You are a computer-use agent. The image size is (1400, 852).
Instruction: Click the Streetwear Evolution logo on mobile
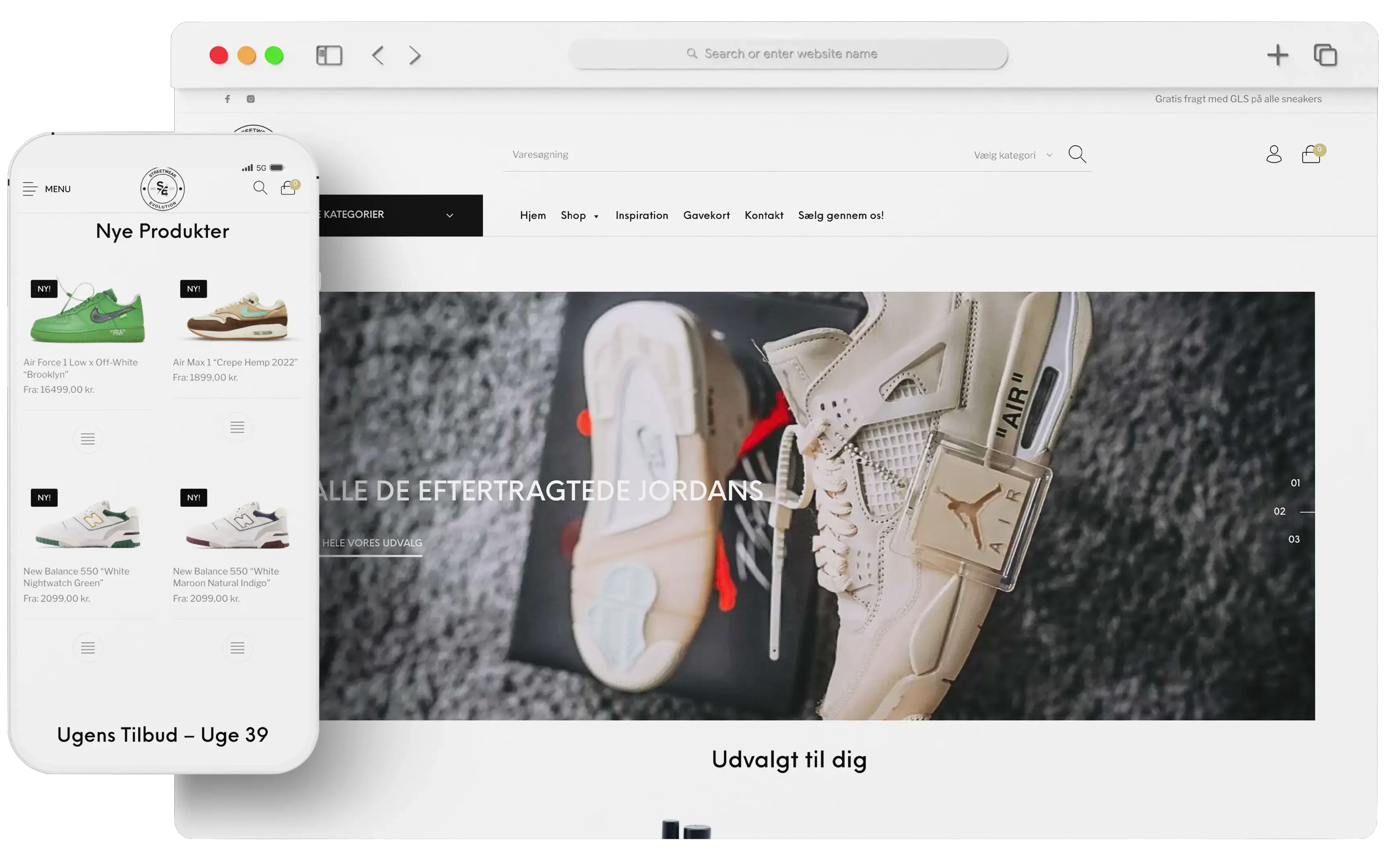point(163,189)
